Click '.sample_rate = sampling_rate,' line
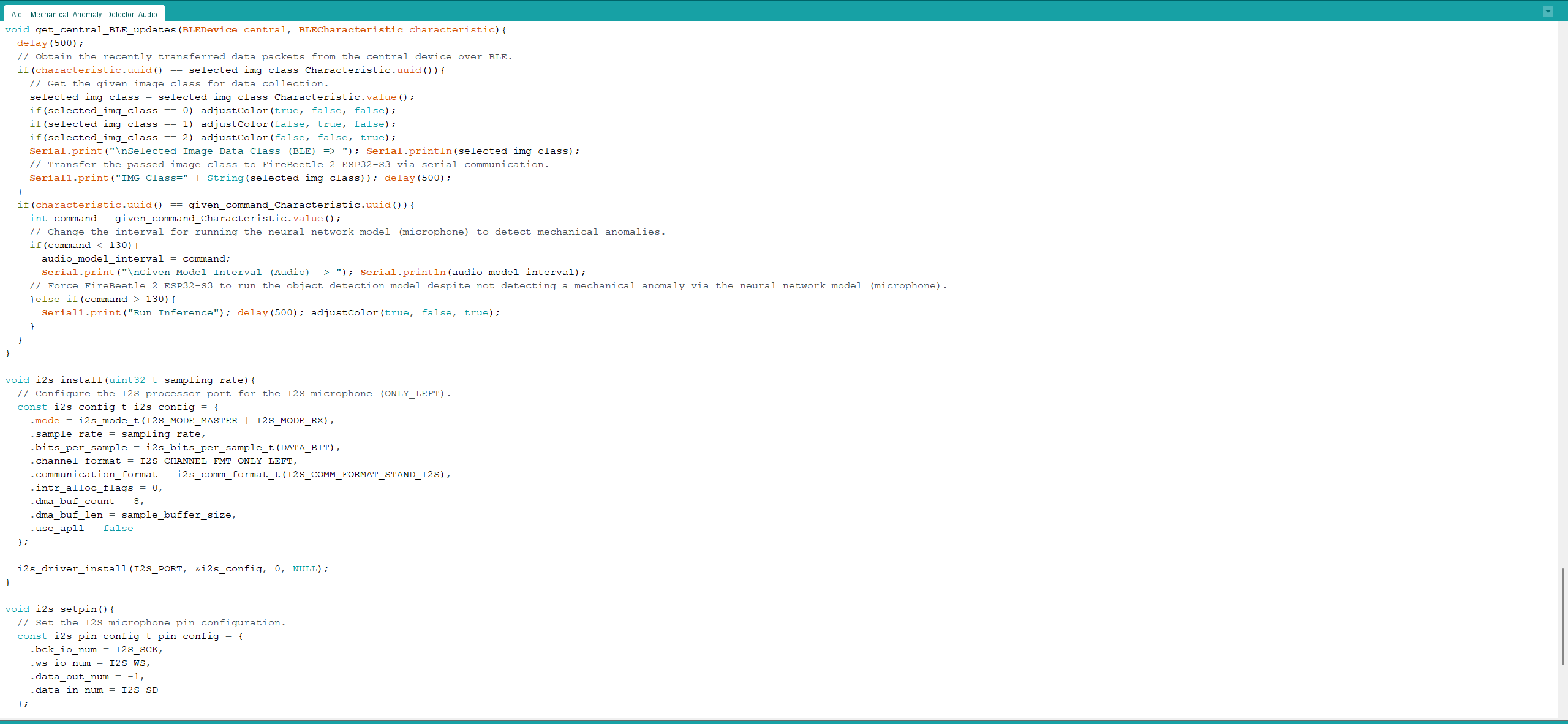The height and width of the screenshot is (724, 1568). coord(118,434)
